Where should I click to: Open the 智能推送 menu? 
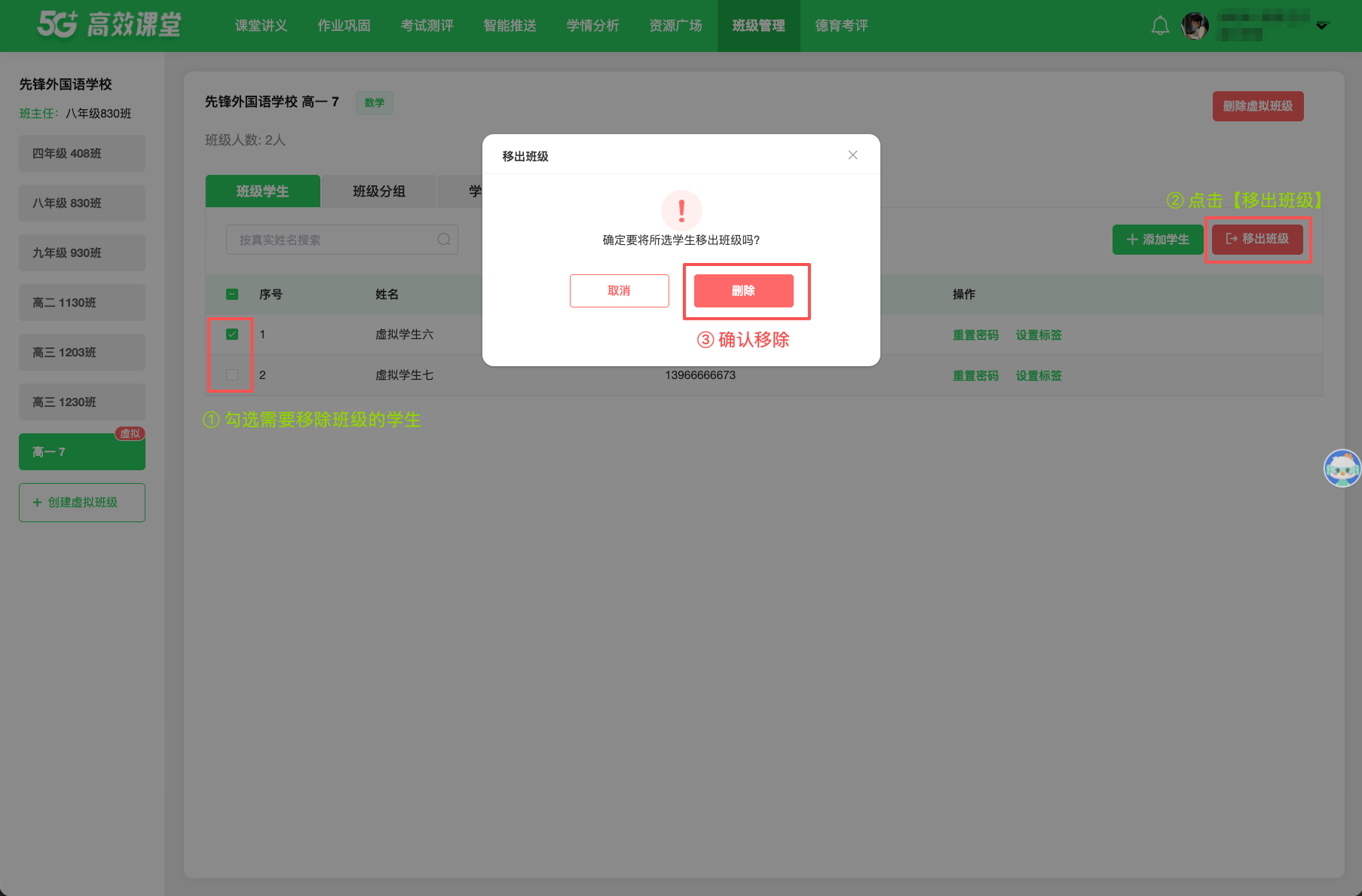510,26
